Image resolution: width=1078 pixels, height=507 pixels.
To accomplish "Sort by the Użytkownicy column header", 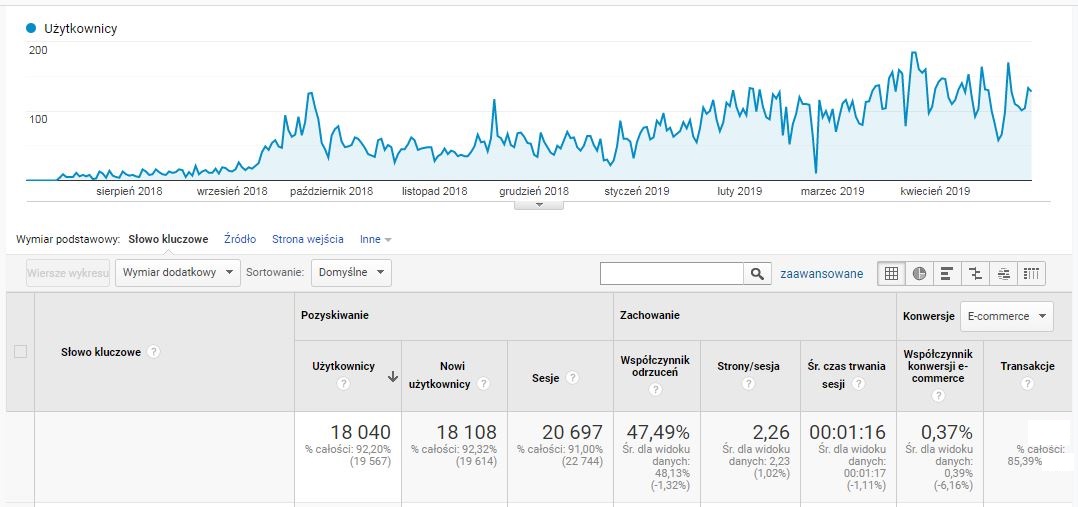I will [x=344, y=366].
